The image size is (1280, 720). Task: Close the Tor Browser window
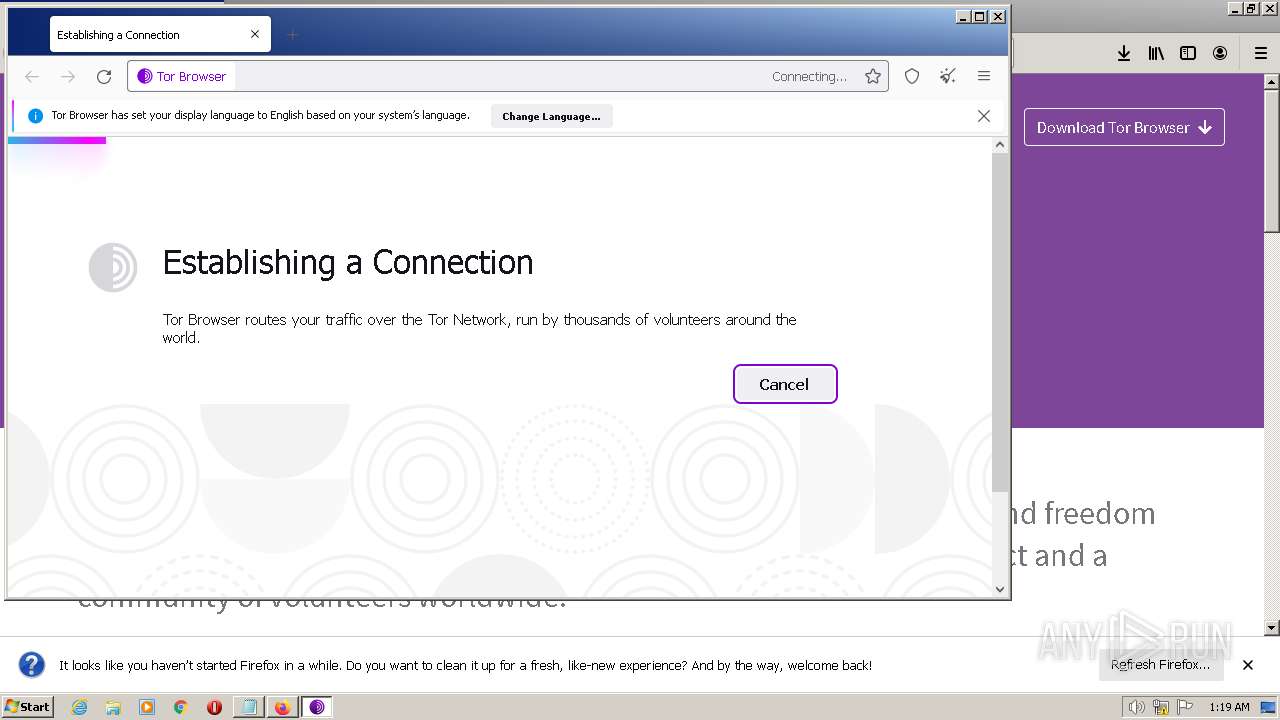[x=997, y=16]
